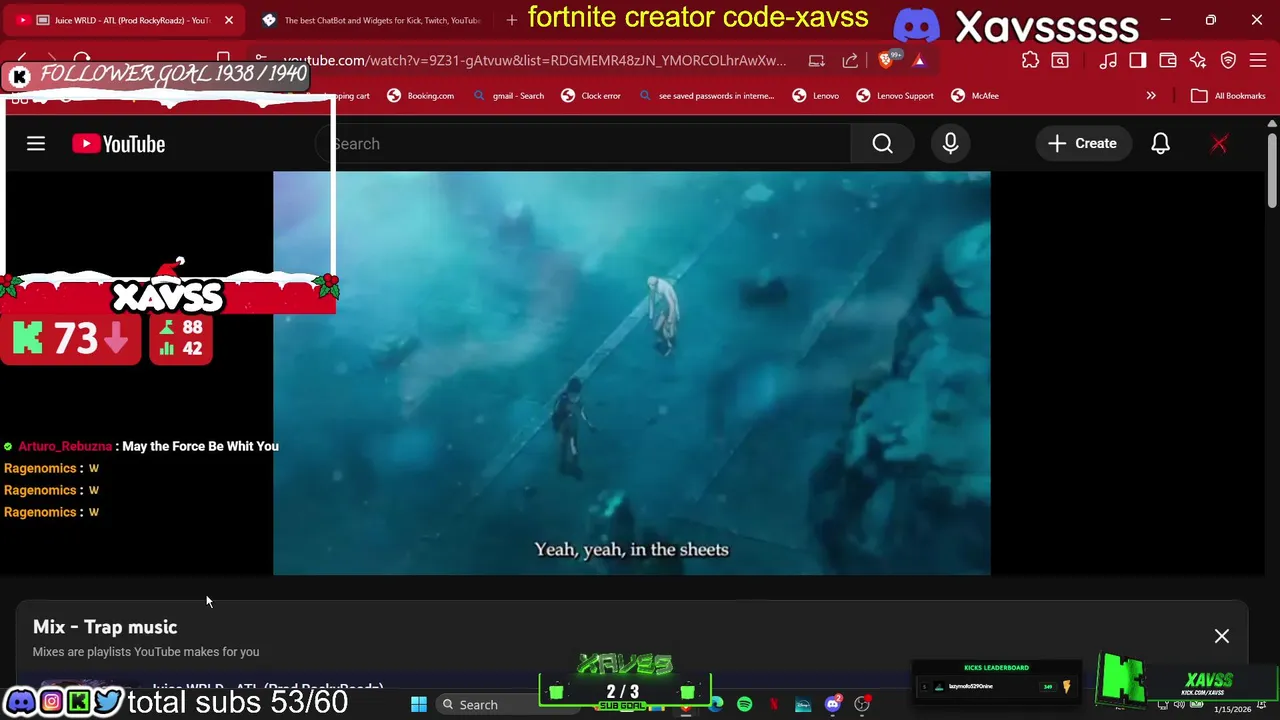The height and width of the screenshot is (720, 1280).
Task: Open Discord from the taskbar
Action: (832, 705)
